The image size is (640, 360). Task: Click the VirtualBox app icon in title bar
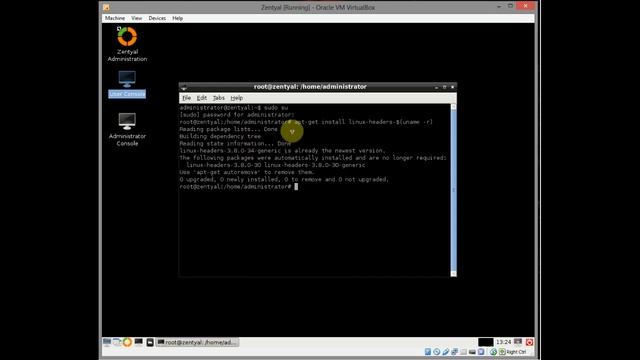coord(106,7)
